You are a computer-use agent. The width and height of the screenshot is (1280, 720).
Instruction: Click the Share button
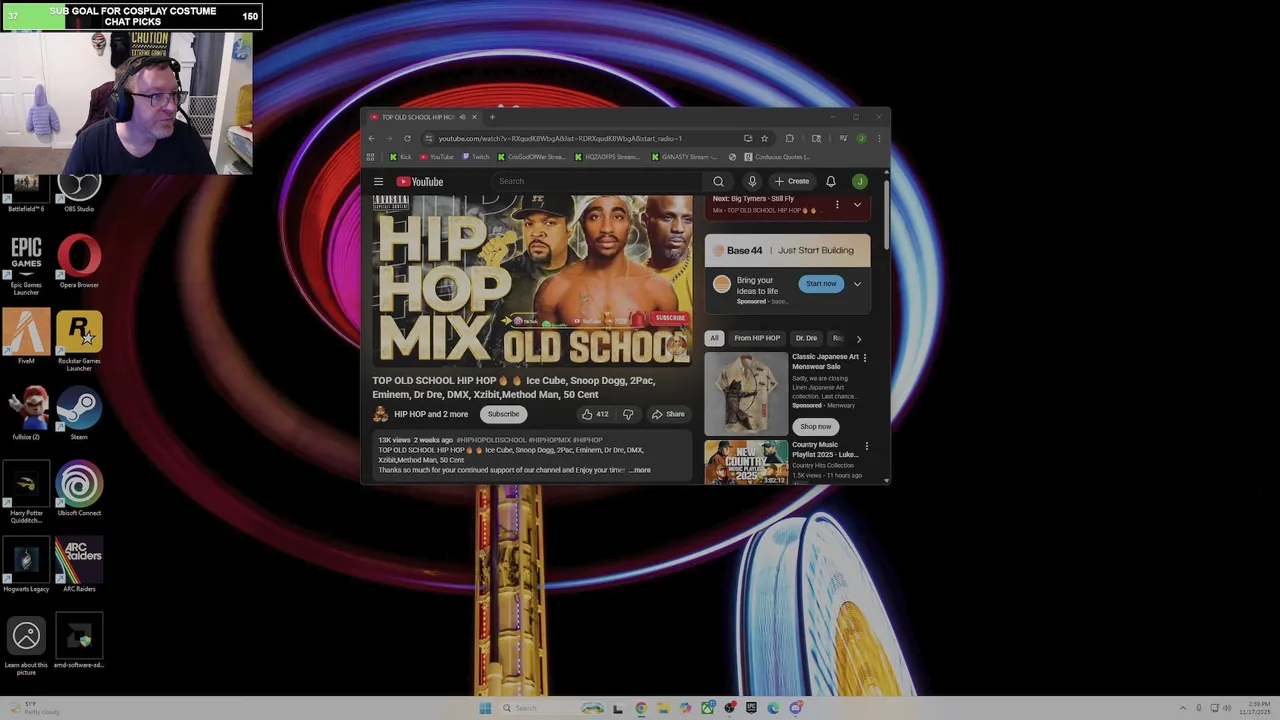pyautogui.click(x=668, y=414)
